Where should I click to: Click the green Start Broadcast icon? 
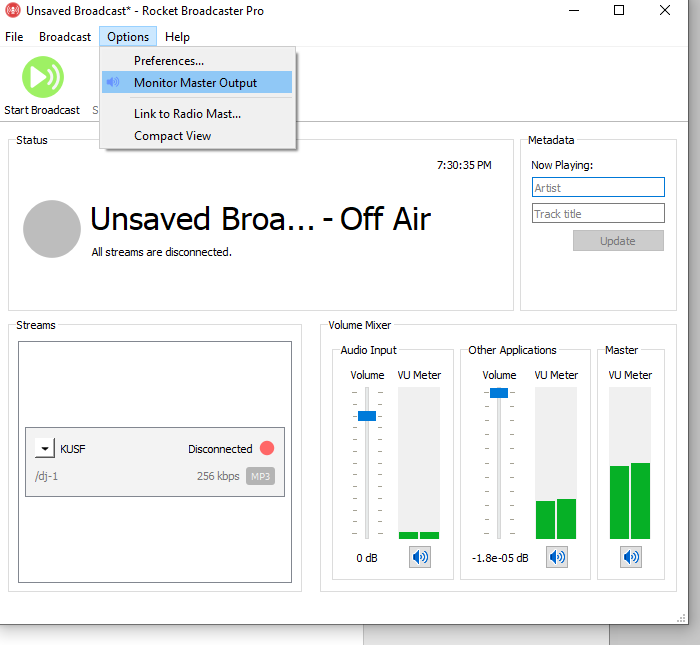point(43,77)
